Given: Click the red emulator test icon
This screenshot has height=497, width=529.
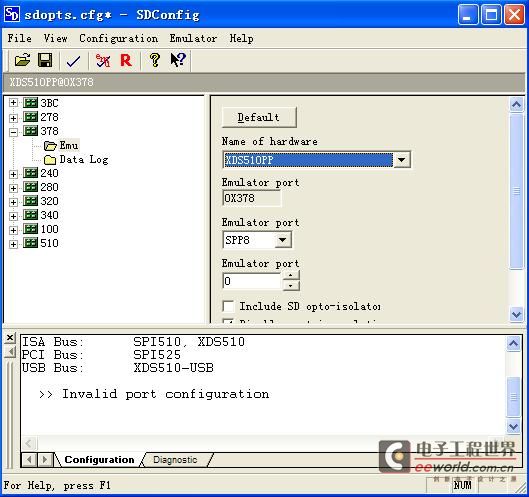Looking at the screenshot, I should pos(103,61).
